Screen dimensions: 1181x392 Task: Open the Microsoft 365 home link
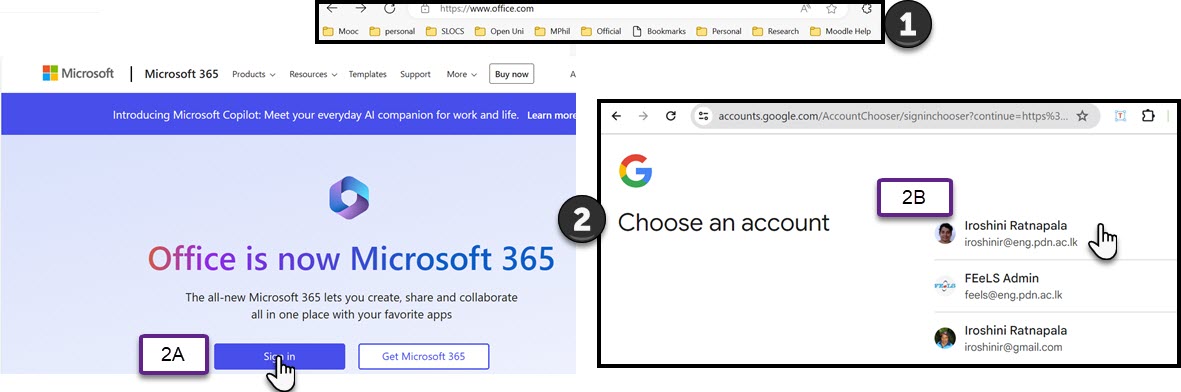tap(182, 74)
